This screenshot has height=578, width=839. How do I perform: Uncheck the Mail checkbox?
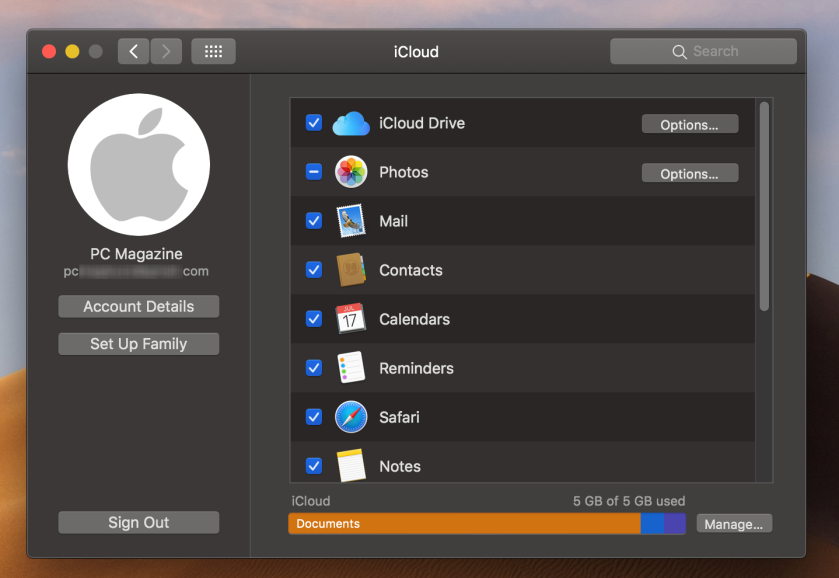pyautogui.click(x=314, y=220)
